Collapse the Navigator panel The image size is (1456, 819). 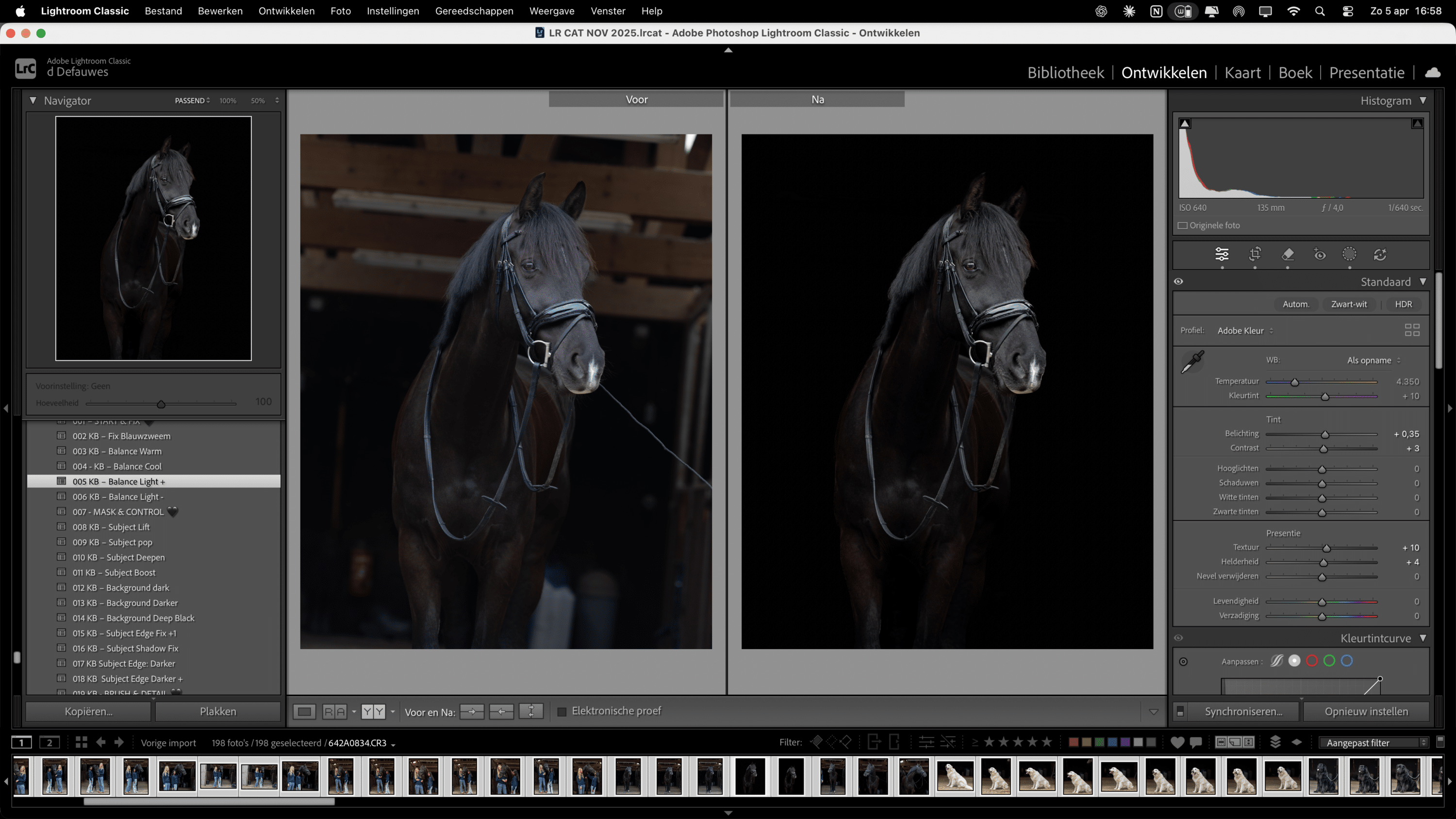point(33,100)
